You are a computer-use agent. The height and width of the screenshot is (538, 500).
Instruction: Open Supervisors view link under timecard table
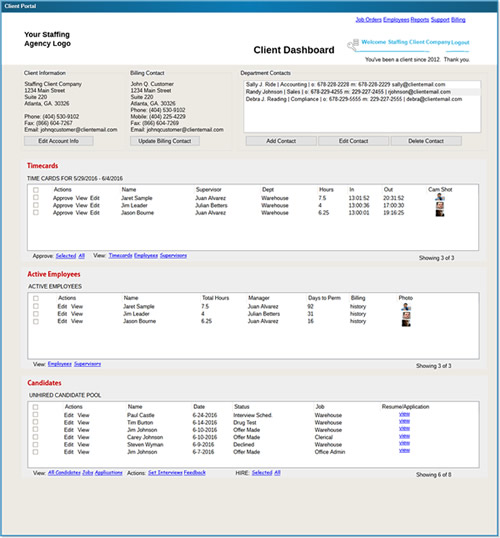pyautogui.click(x=173, y=256)
